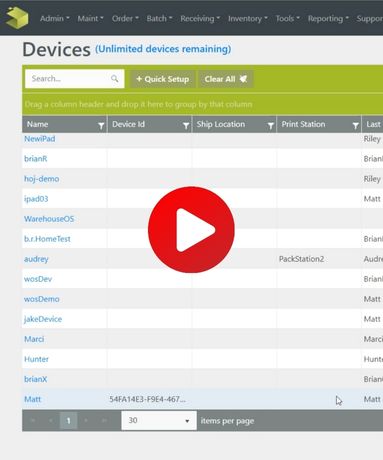Viewport: 383px width, 460px height.
Task: Click the Unlimited devices remaining text
Action: tap(163, 49)
